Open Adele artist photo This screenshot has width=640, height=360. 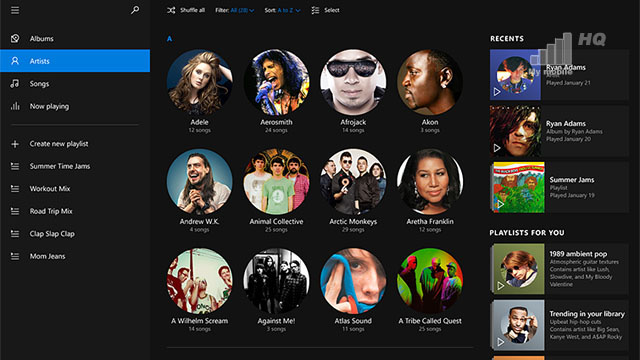[x=200, y=82]
